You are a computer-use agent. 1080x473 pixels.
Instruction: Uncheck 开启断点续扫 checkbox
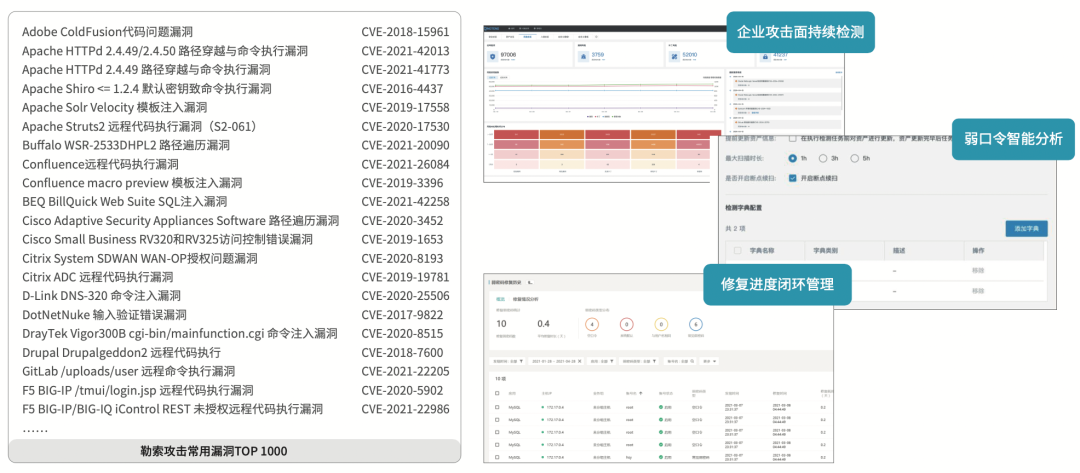793,178
